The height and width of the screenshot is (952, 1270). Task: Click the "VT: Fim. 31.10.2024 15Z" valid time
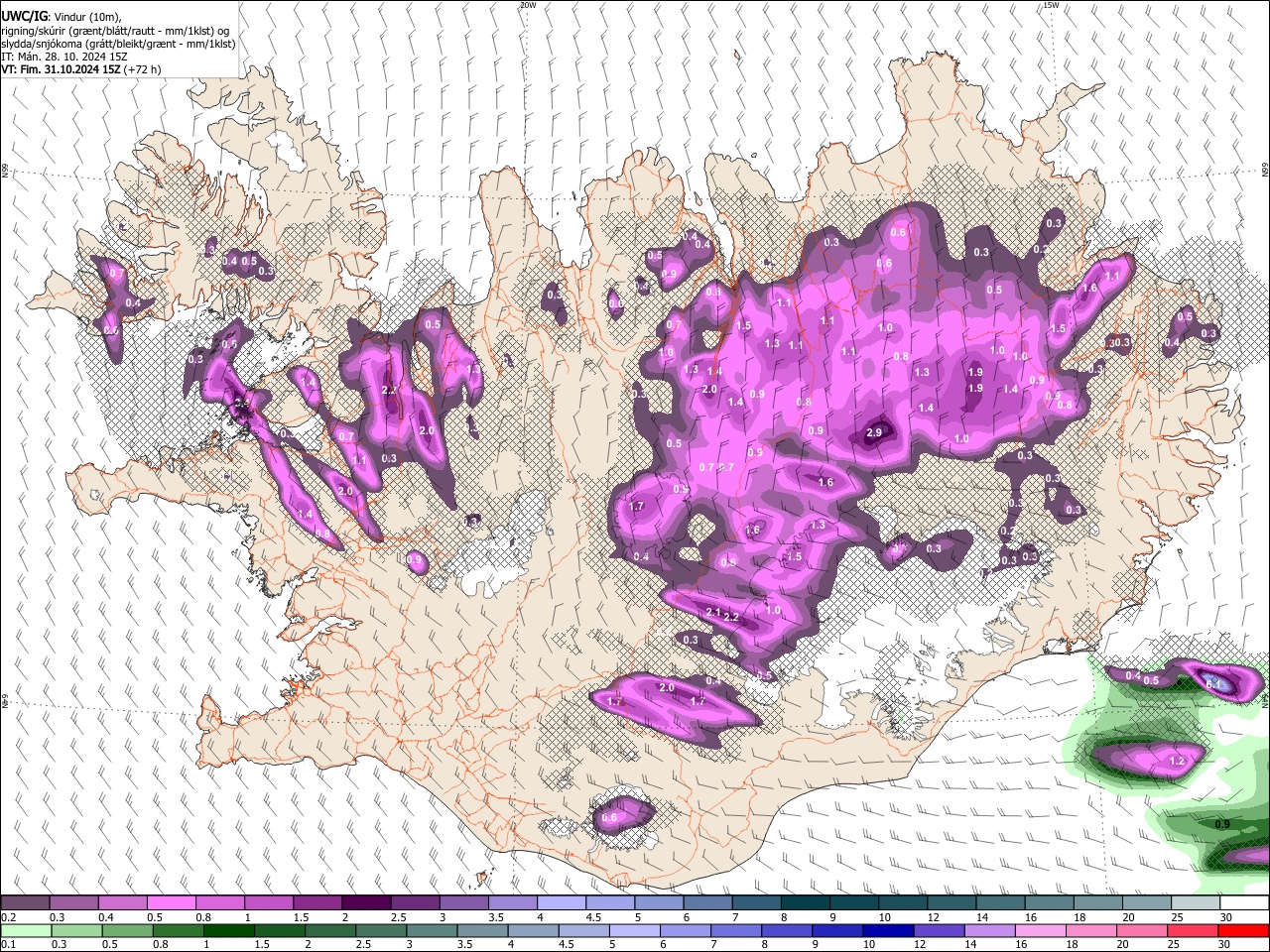(60, 69)
